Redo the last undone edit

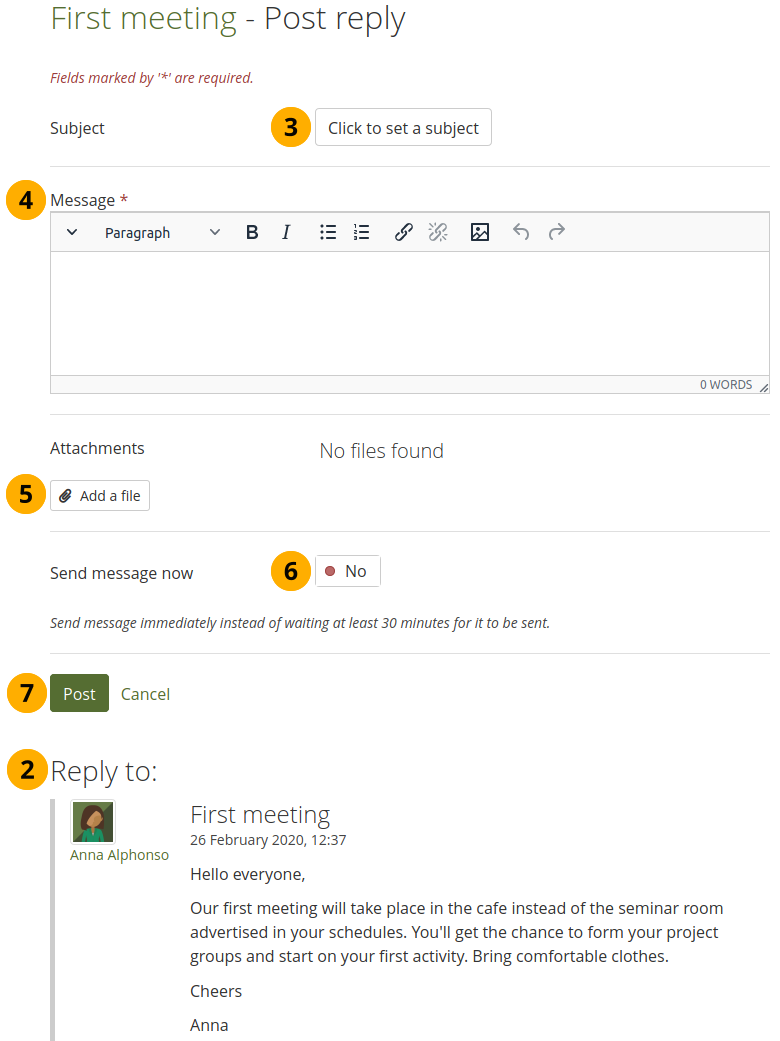[557, 232]
